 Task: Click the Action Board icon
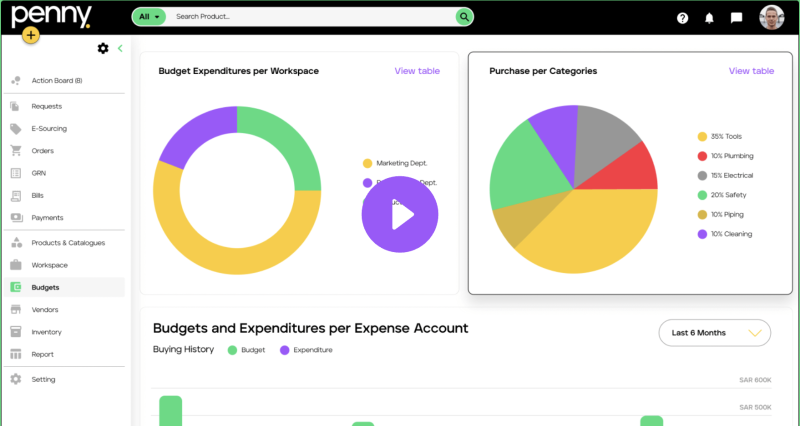click(16, 81)
